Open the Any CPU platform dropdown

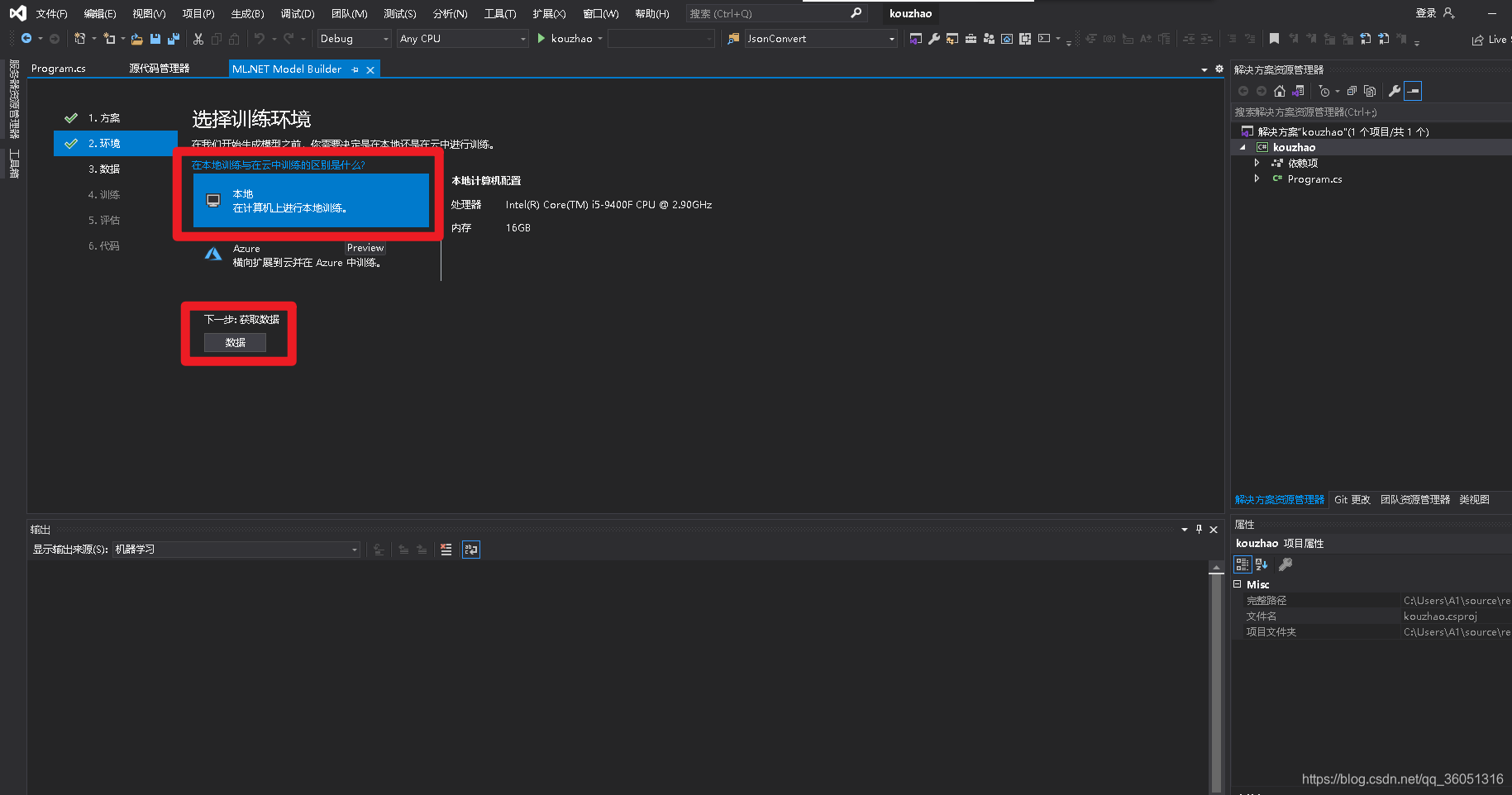462,39
